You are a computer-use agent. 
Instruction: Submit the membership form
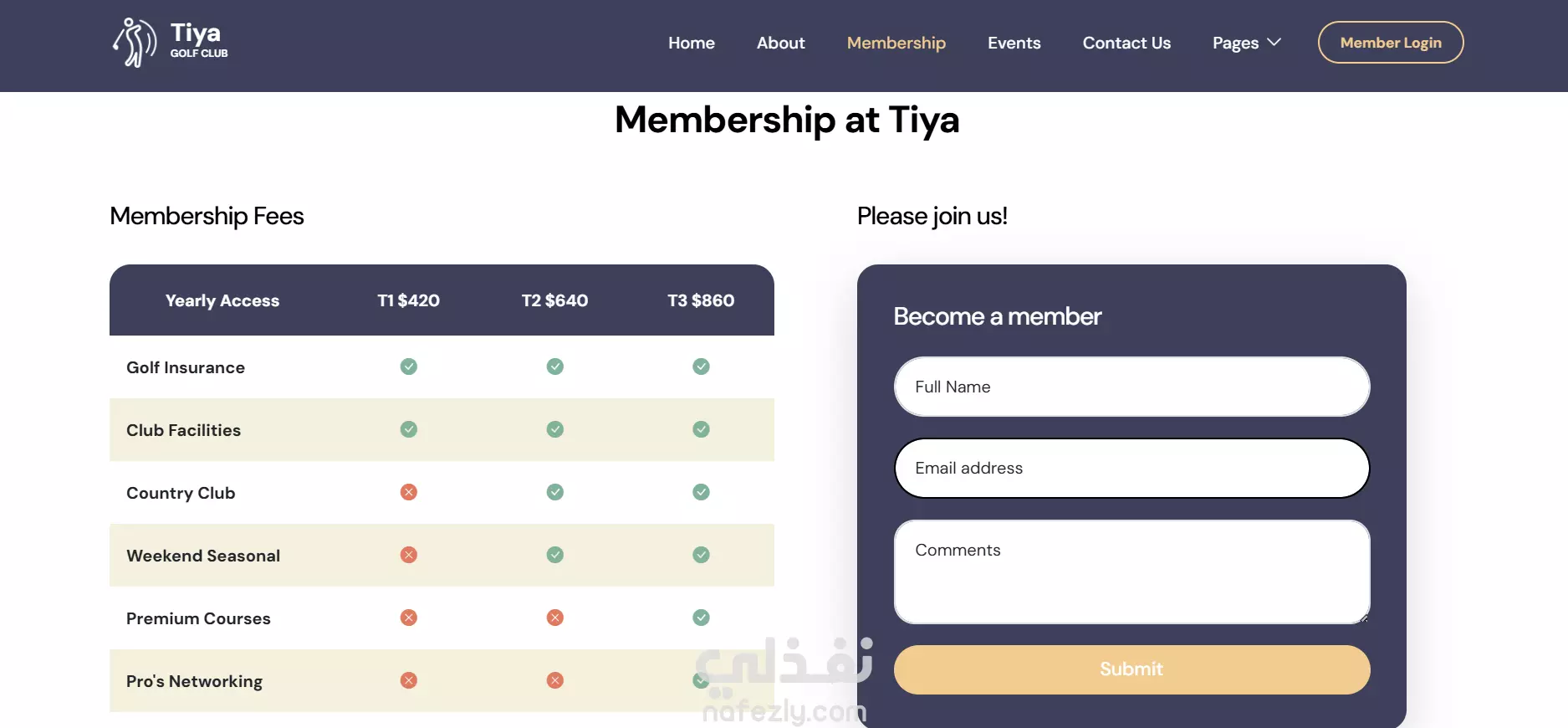point(1131,669)
